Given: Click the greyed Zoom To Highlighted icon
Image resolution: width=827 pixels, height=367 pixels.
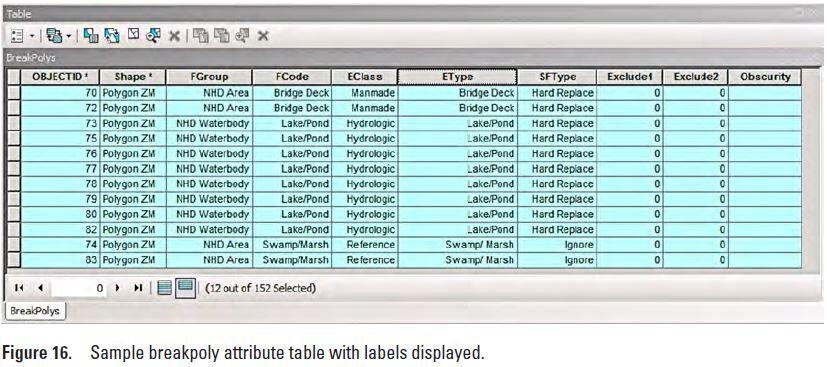Looking at the screenshot, I should pos(243,36).
